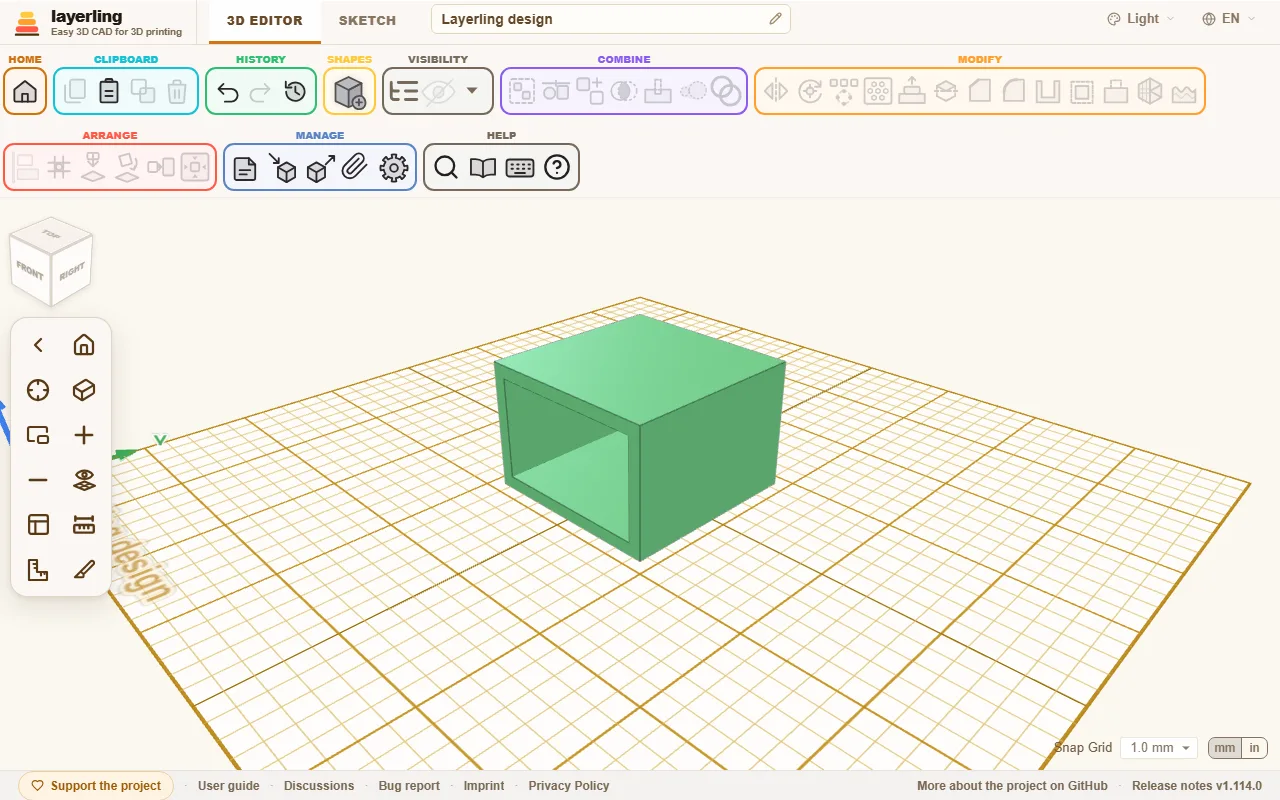Switch to the SKETCH tab
Viewport: 1280px width, 800px height.
[x=367, y=20]
